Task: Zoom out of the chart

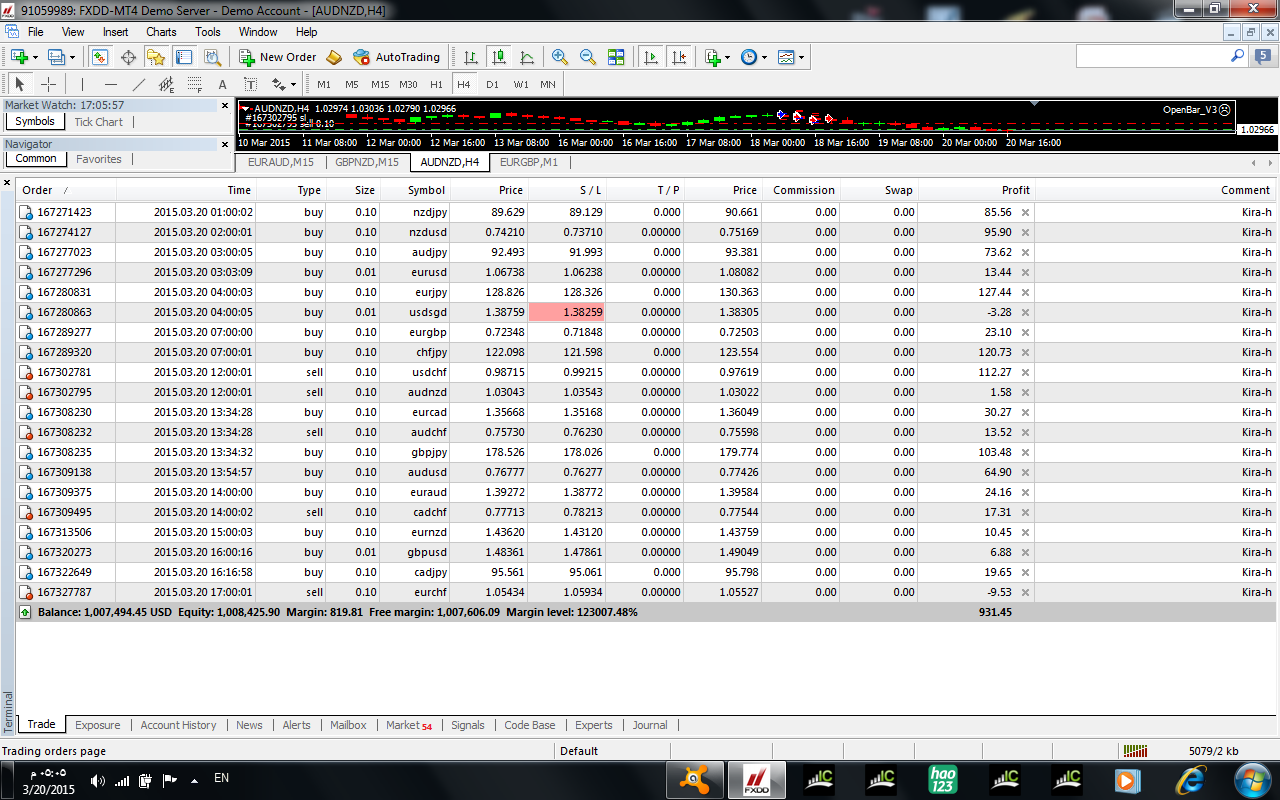Action: click(588, 57)
